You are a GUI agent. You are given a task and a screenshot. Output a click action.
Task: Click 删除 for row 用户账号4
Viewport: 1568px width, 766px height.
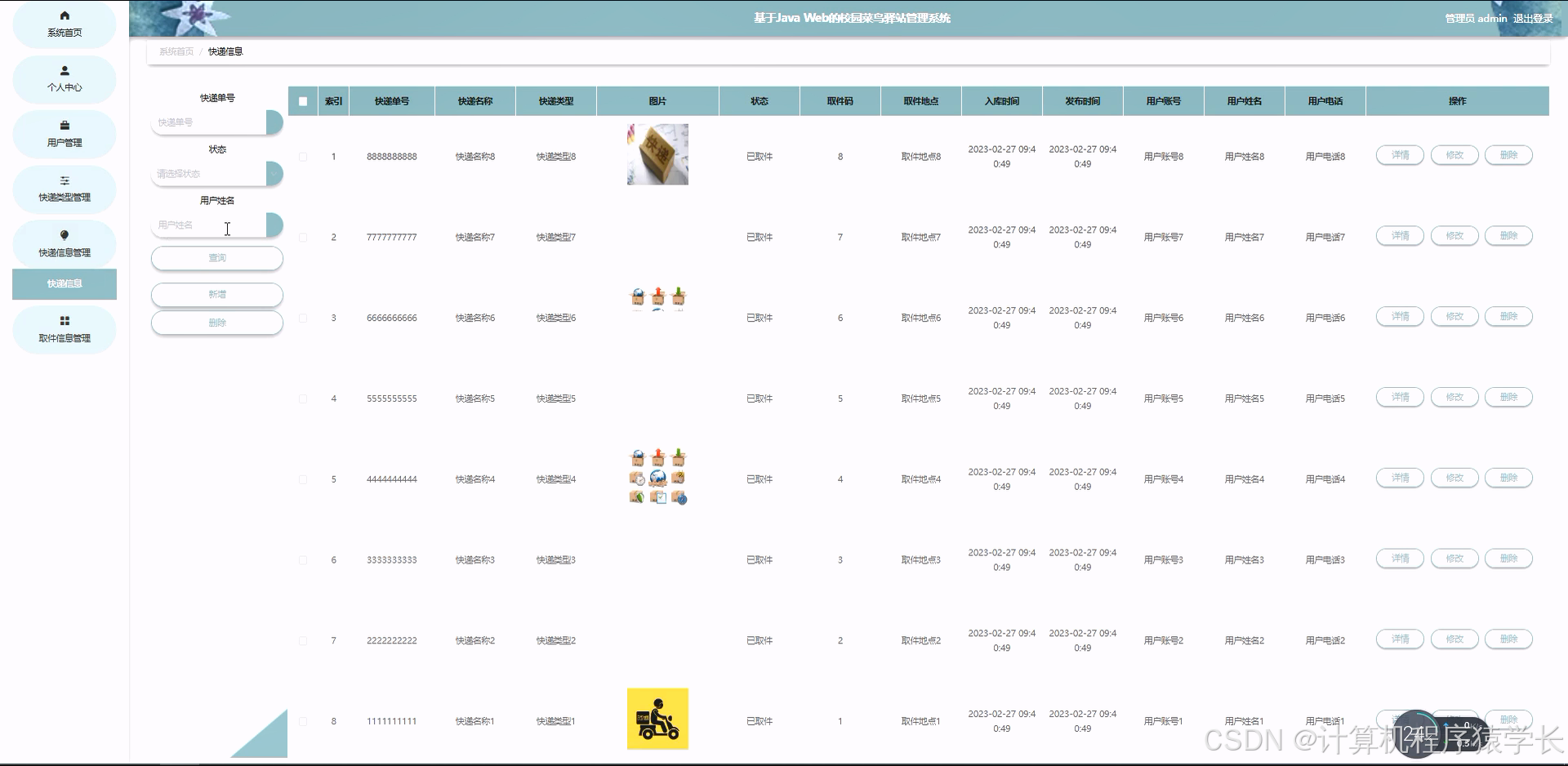click(x=1508, y=478)
